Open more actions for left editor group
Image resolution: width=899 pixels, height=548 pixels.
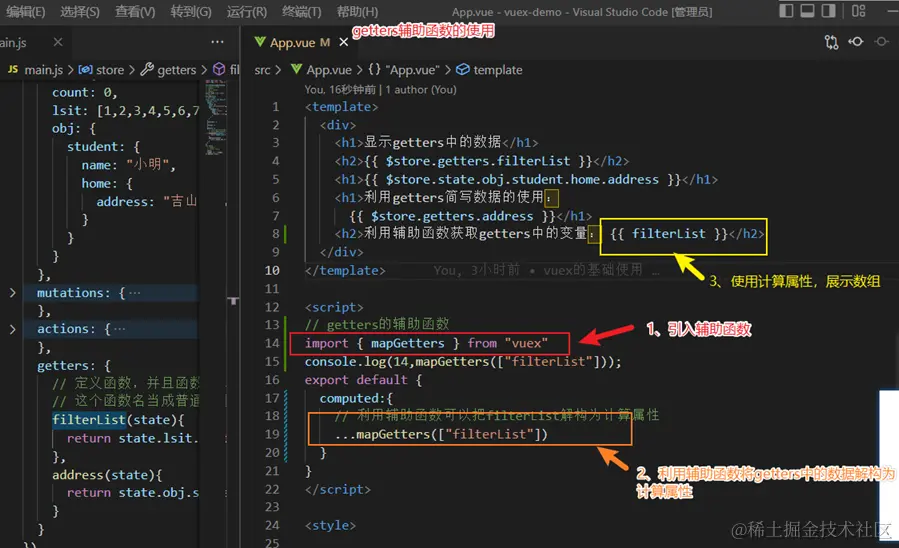coord(217,42)
